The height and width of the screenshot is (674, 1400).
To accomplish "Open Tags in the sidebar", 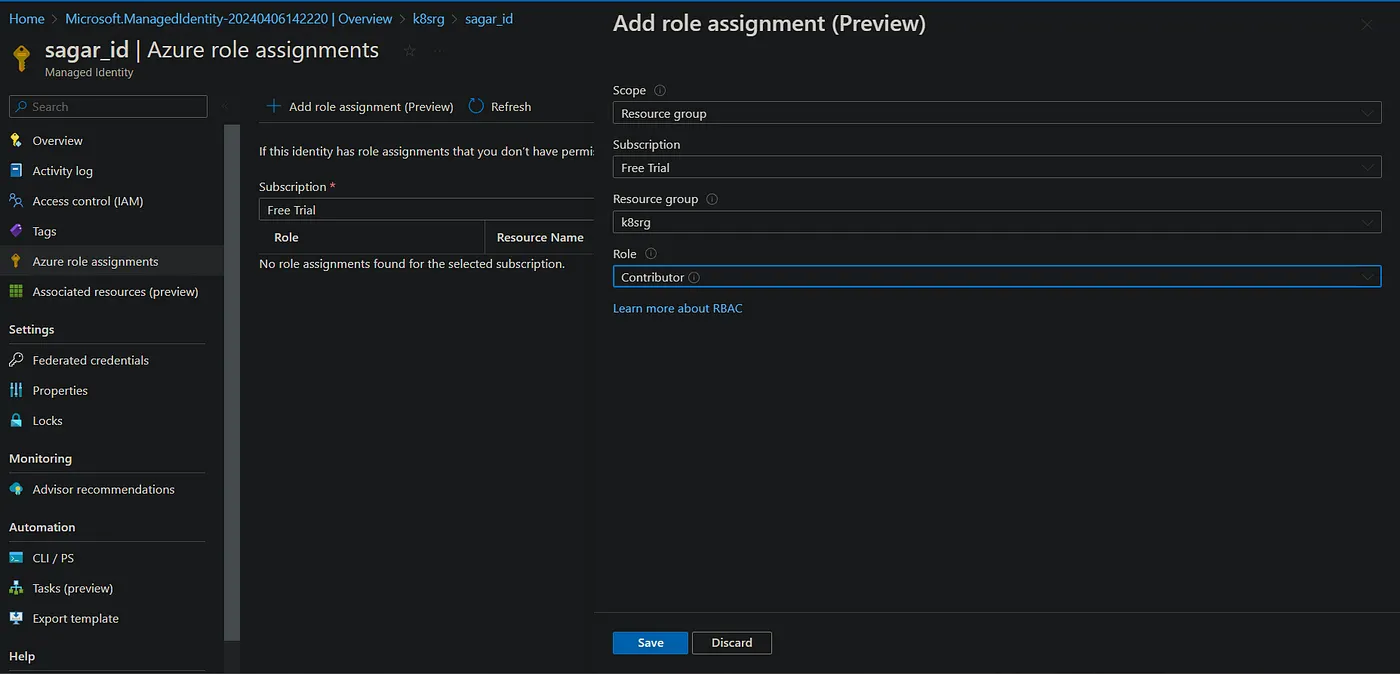I will [44, 230].
